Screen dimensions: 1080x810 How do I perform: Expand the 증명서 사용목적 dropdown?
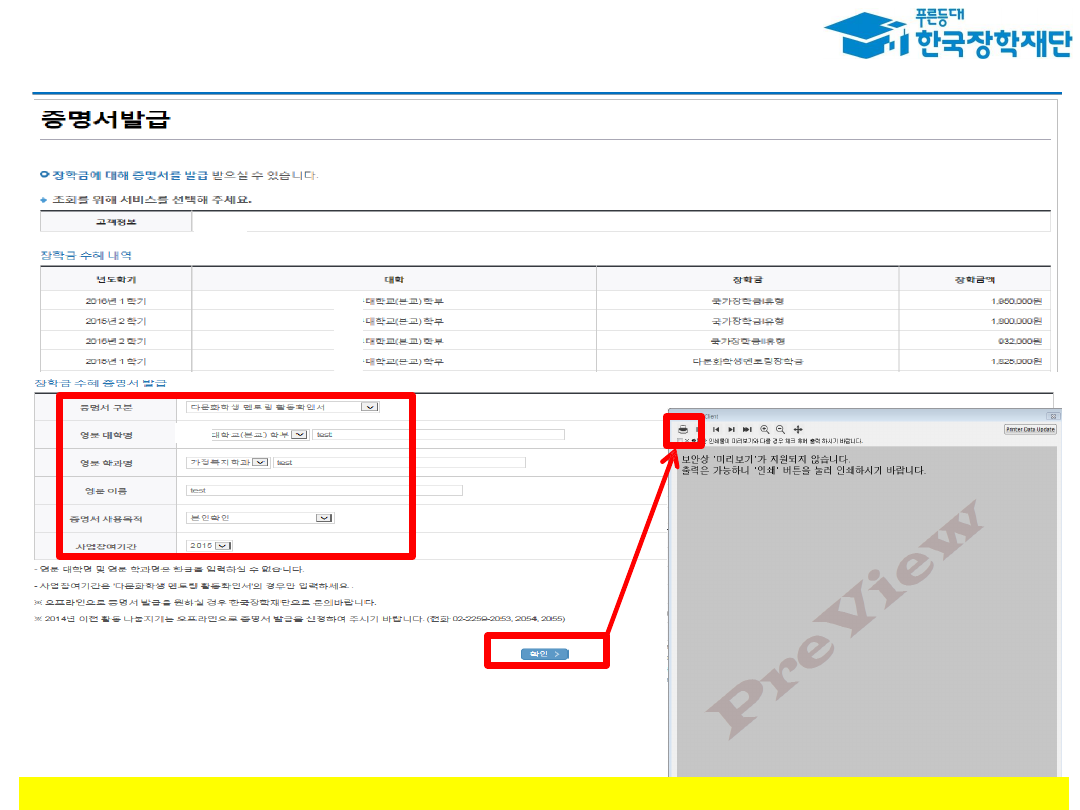pyautogui.click(x=324, y=518)
